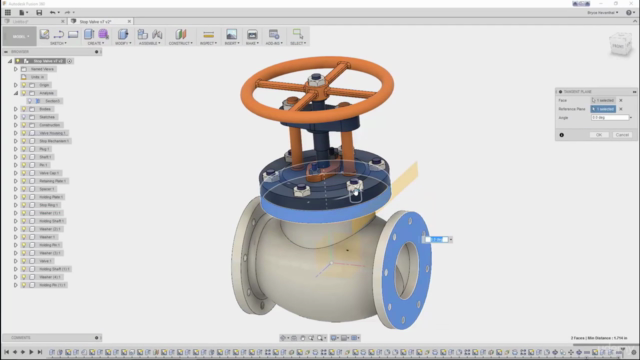The image size is (640, 360).
Task: Clear the Face selection with X
Action: point(621,100)
